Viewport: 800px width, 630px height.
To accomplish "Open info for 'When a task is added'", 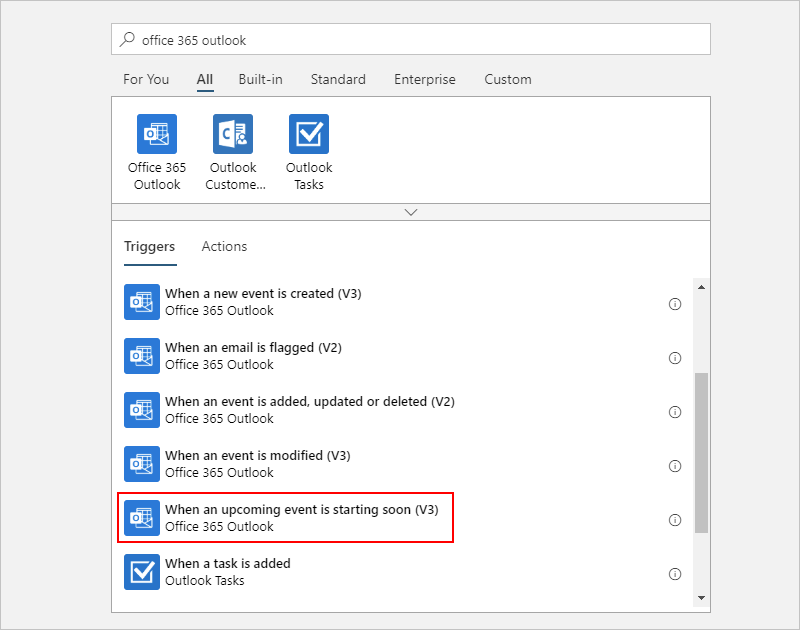I will pos(674,574).
